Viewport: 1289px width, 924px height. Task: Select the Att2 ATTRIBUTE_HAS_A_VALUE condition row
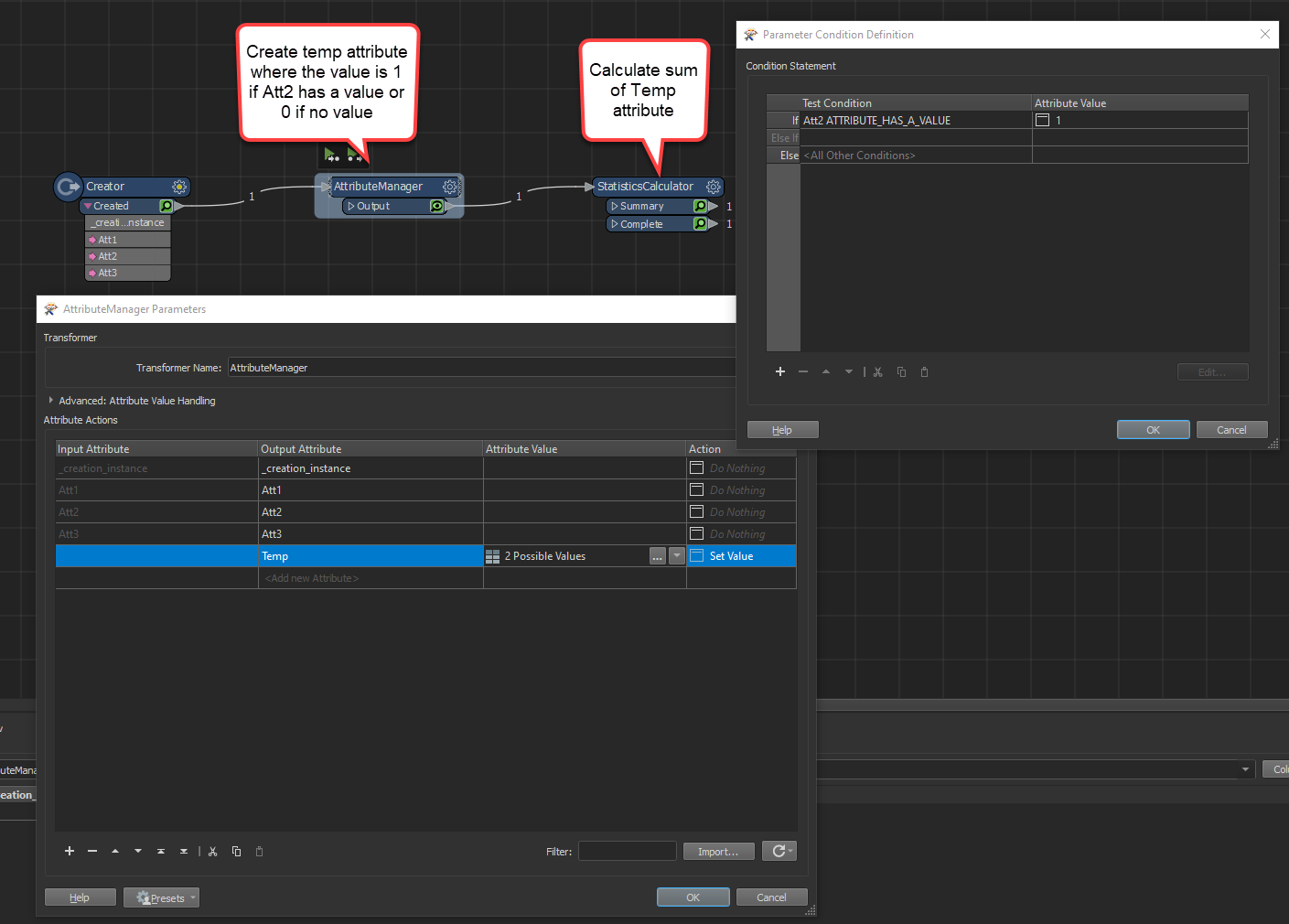pyautogui.click(x=916, y=120)
